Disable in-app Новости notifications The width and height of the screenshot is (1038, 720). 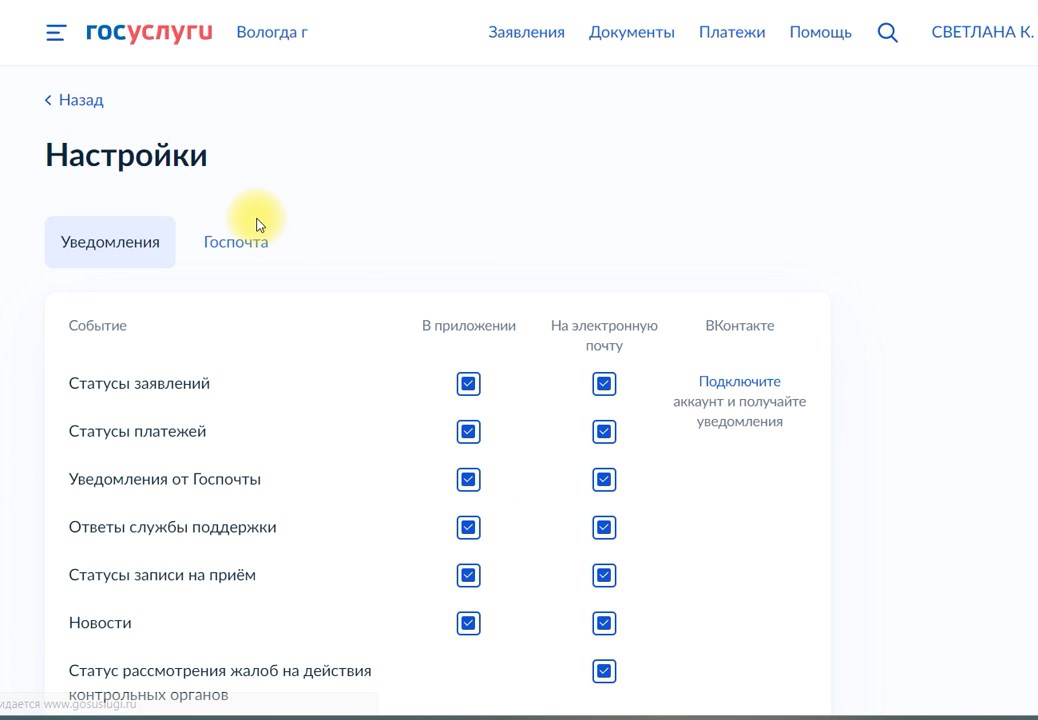468,623
